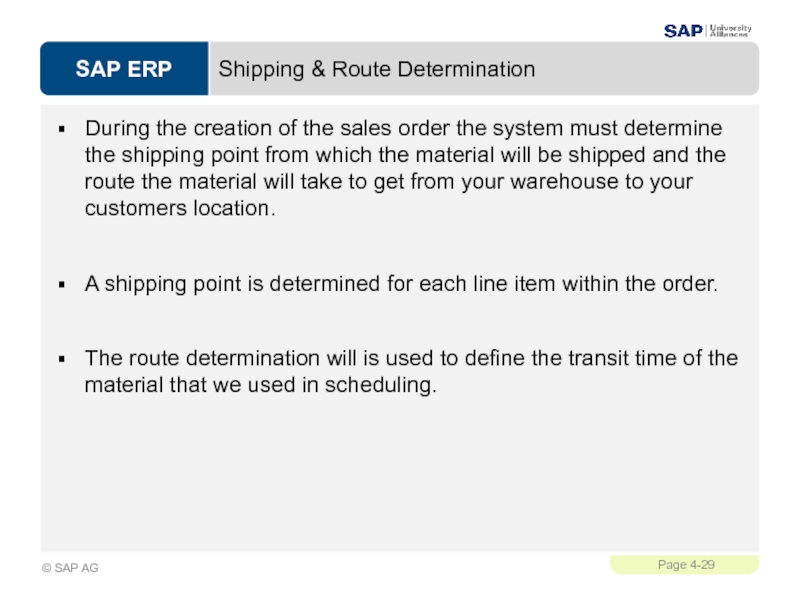Image resolution: width=800 pixels, height=600 pixels.
Task: Click empty gray content area below bullets
Action: [x=399, y=474]
